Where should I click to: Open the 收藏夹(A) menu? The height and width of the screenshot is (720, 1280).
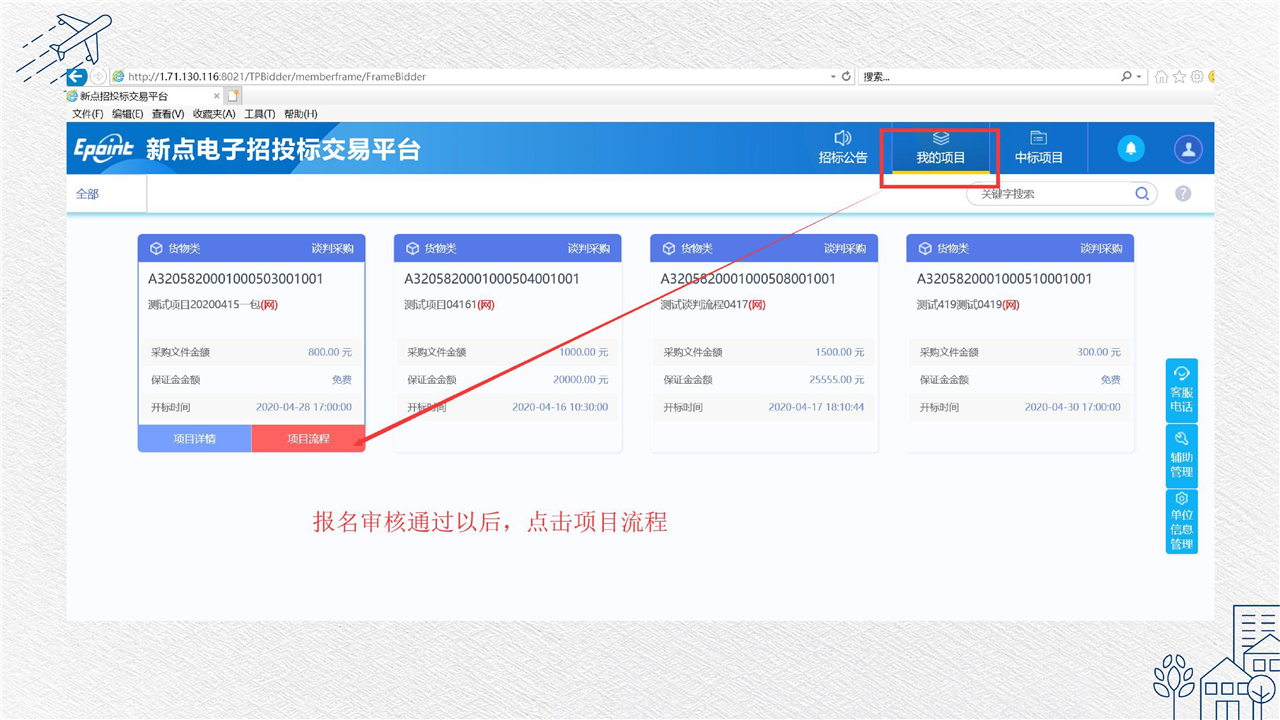click(x=214, y=114)
